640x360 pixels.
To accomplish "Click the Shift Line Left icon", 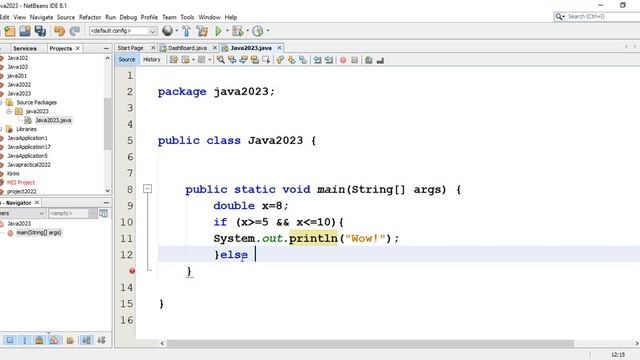I will point(318,60).
